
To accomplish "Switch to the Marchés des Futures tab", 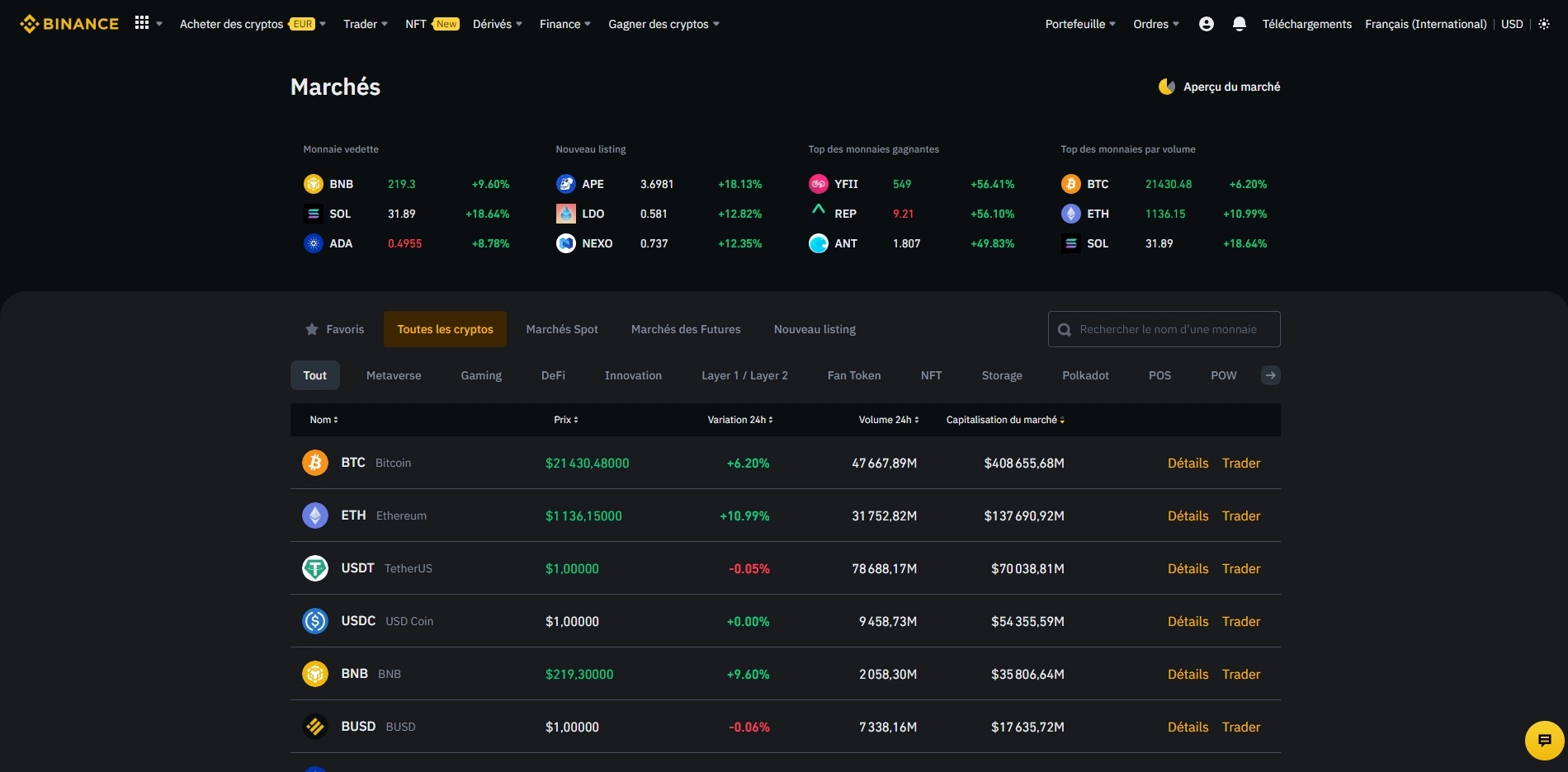I will click(x=686, y=329).
